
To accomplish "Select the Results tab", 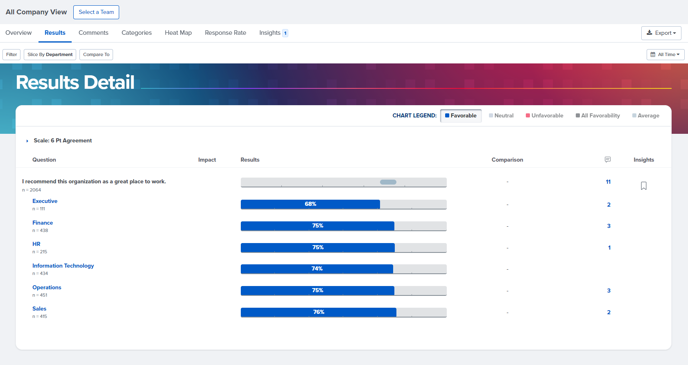I will click(x=55, y=33).
